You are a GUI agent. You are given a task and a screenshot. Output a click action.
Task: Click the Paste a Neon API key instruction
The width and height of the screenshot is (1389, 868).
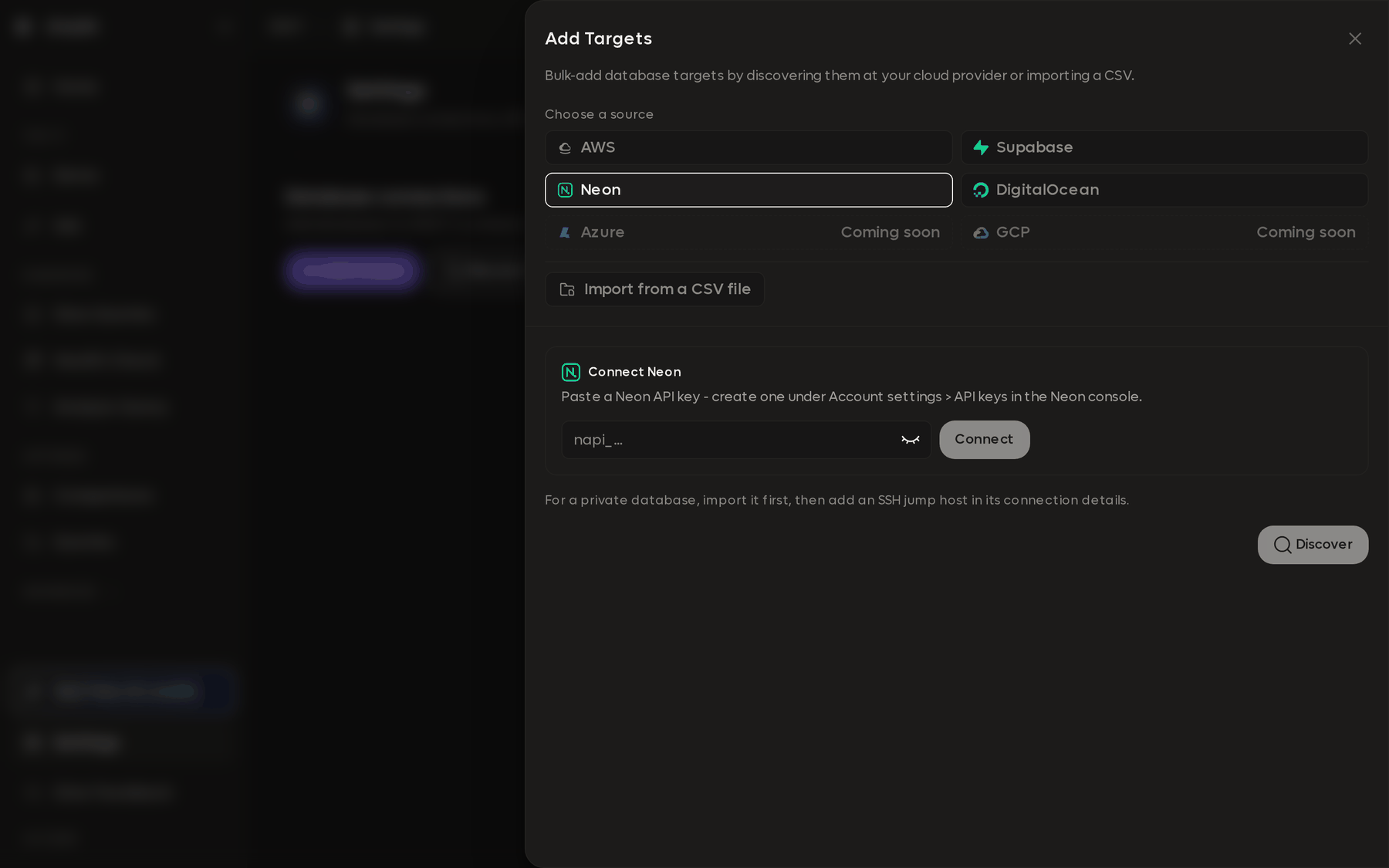click(x=851, y=397)
